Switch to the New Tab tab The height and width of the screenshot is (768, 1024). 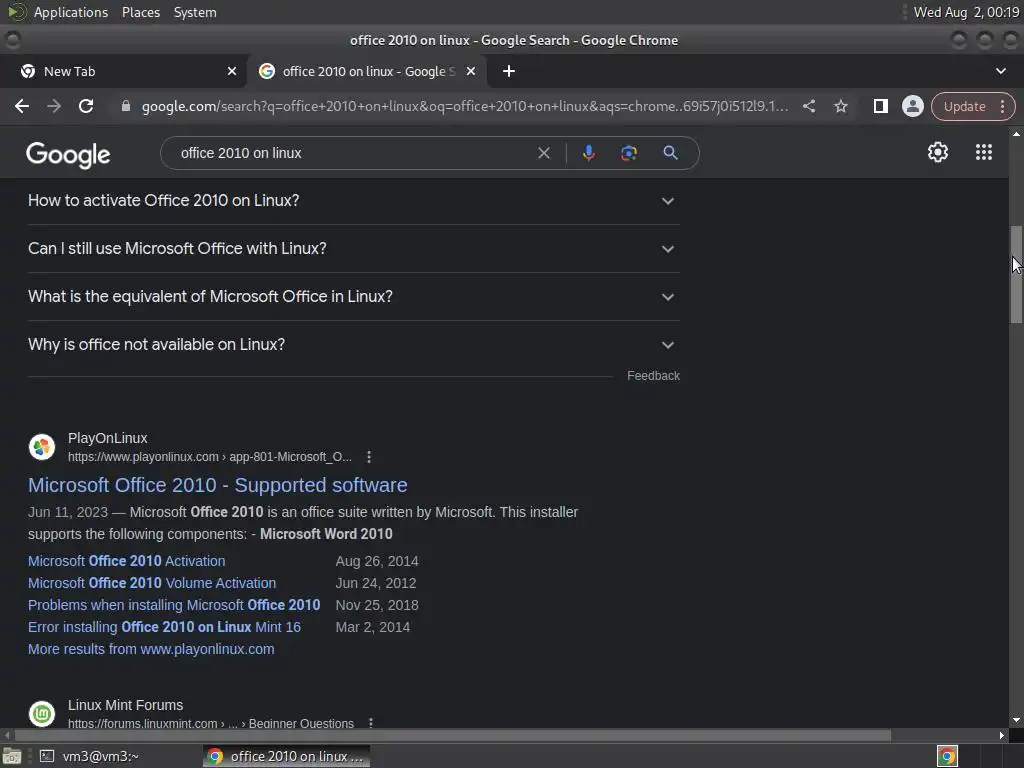(123, 71)
